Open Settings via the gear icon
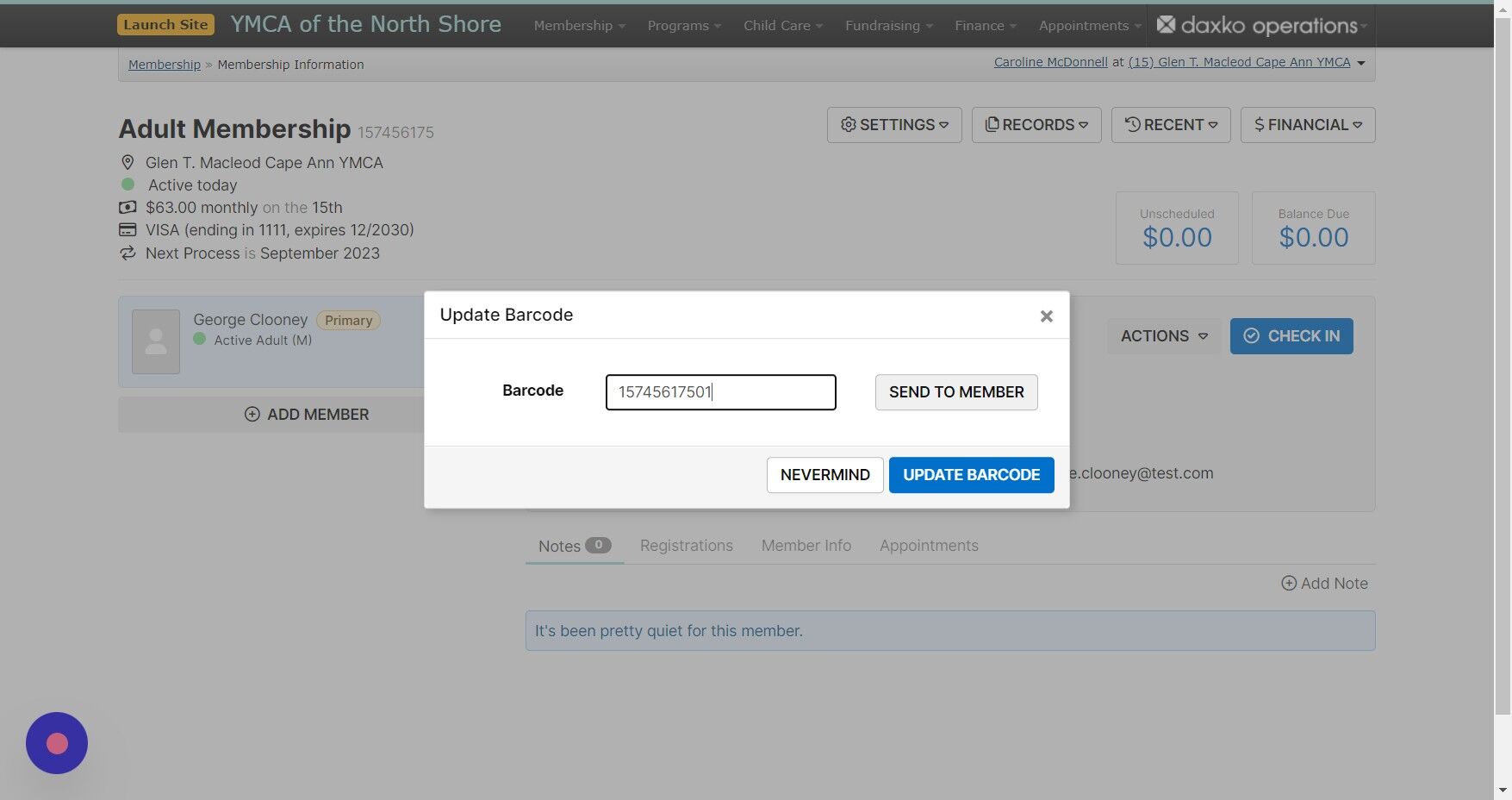The height and width of the screenshot is (800, 1512). point(848,124)
